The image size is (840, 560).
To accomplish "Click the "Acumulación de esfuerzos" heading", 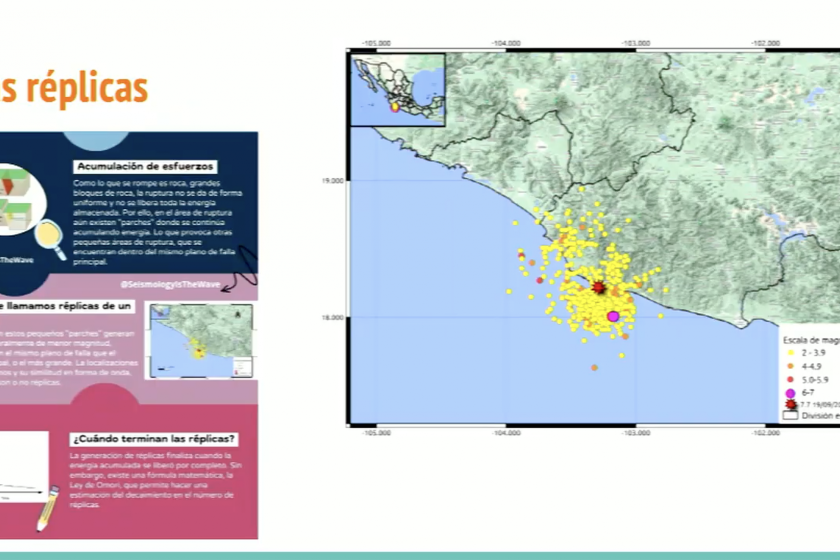I will 145,167.
